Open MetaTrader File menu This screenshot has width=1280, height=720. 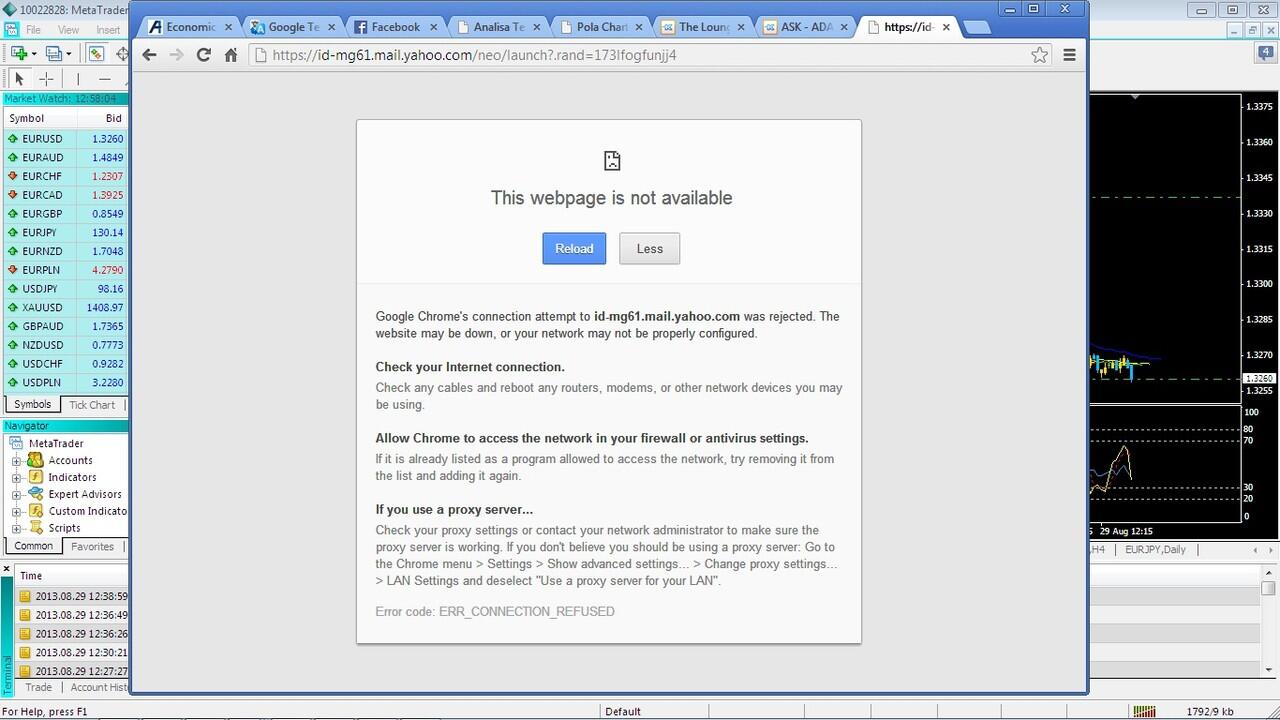[x=33, y=30]
